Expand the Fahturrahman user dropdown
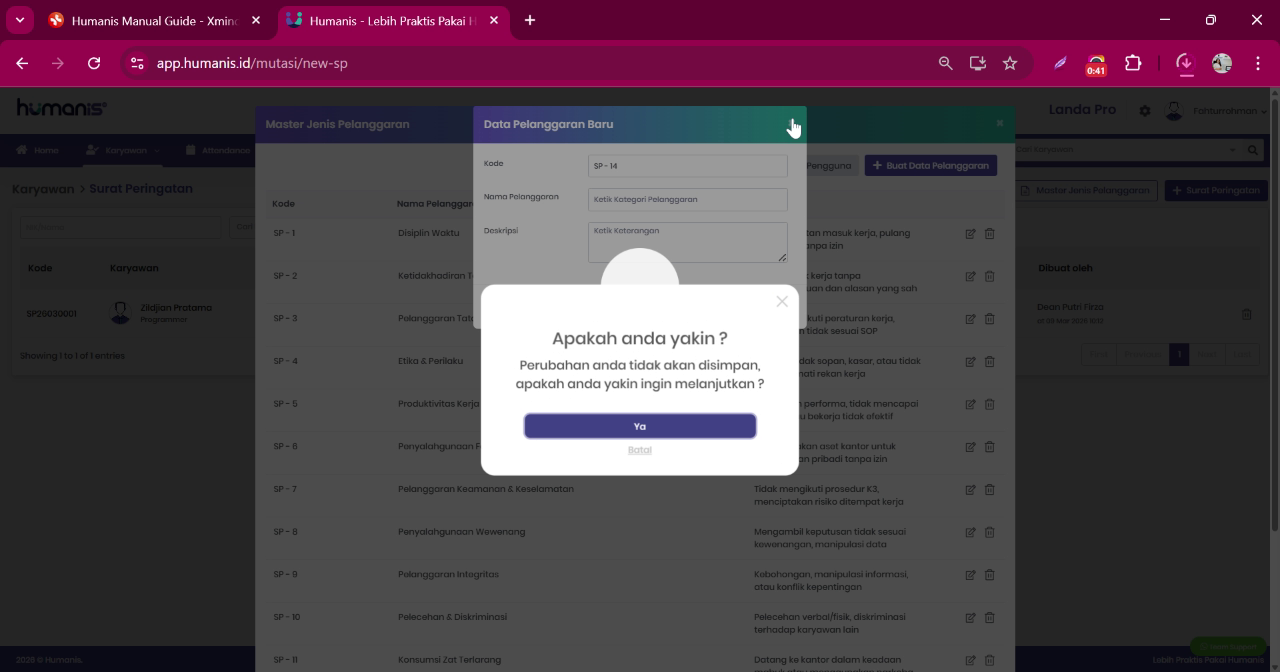Screen dimensions: 1280x672 (1229, 111)
